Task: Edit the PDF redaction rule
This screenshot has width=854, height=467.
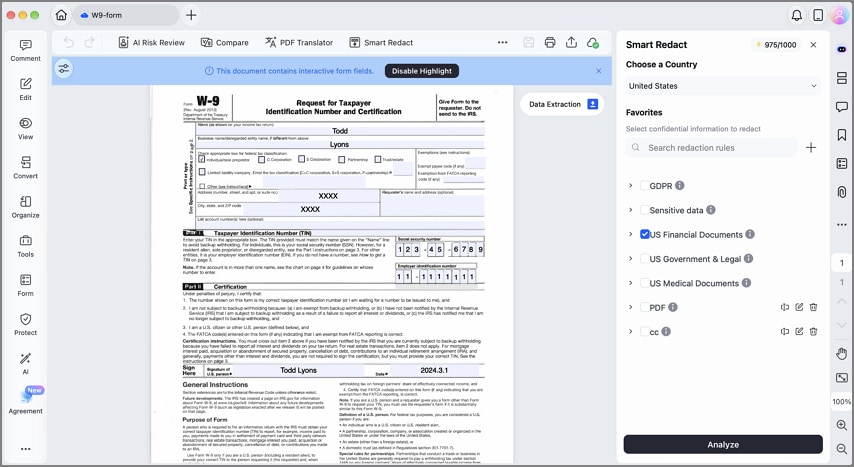Action: (799, 307)
